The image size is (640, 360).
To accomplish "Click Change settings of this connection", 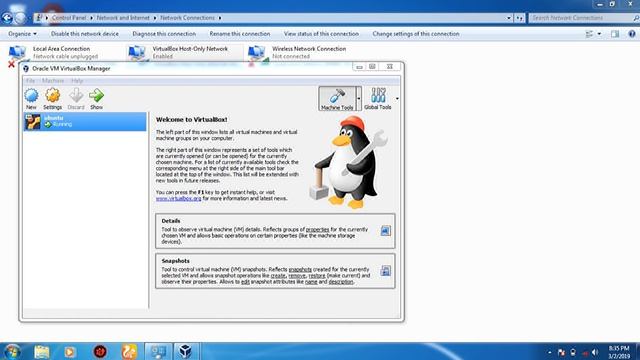I will point(416,34).
